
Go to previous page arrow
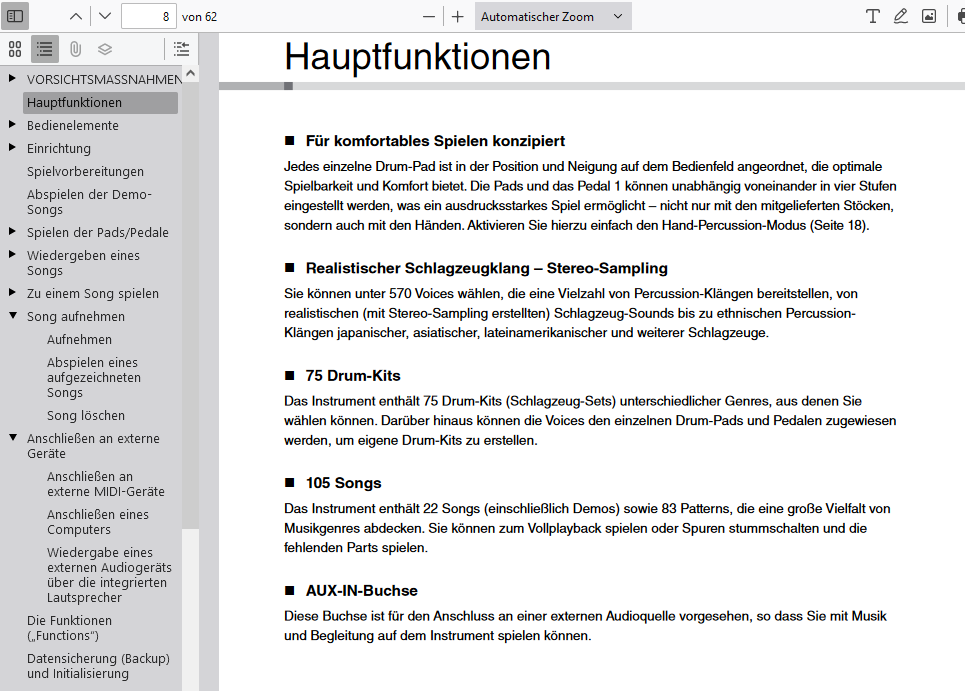pyautogui.click(x=76, y=16)
